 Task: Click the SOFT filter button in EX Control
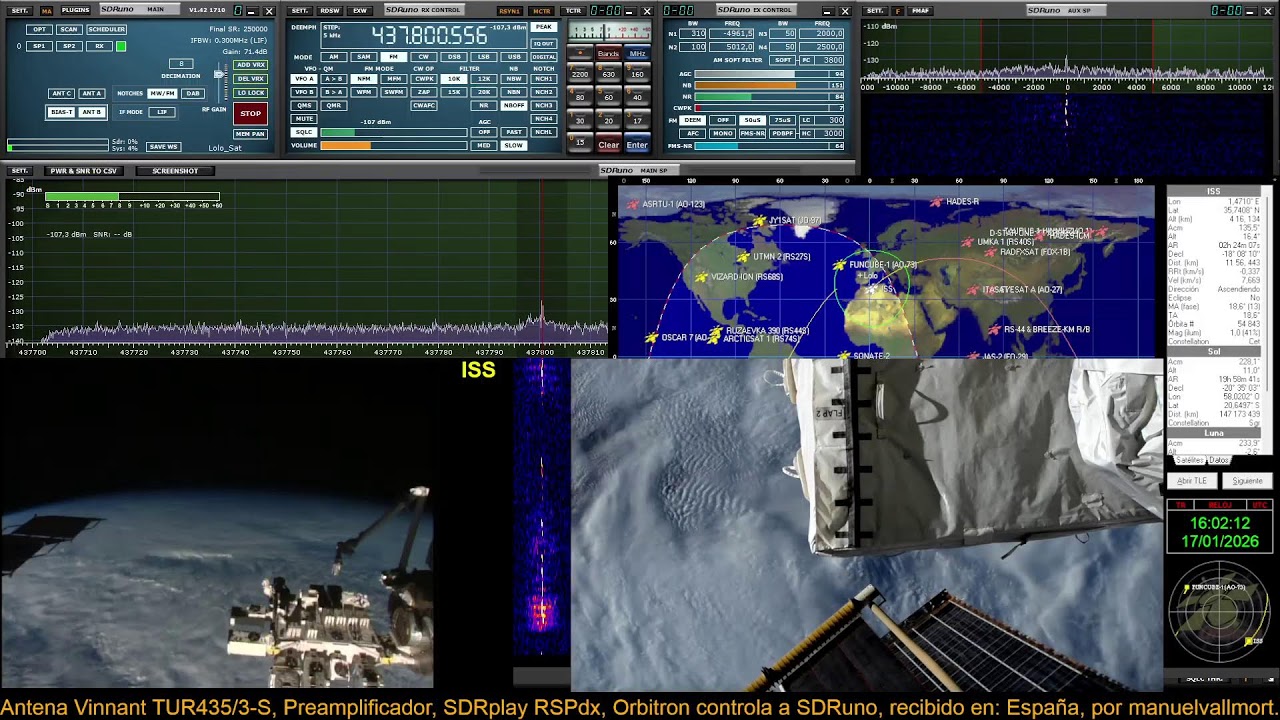(783, 60)
